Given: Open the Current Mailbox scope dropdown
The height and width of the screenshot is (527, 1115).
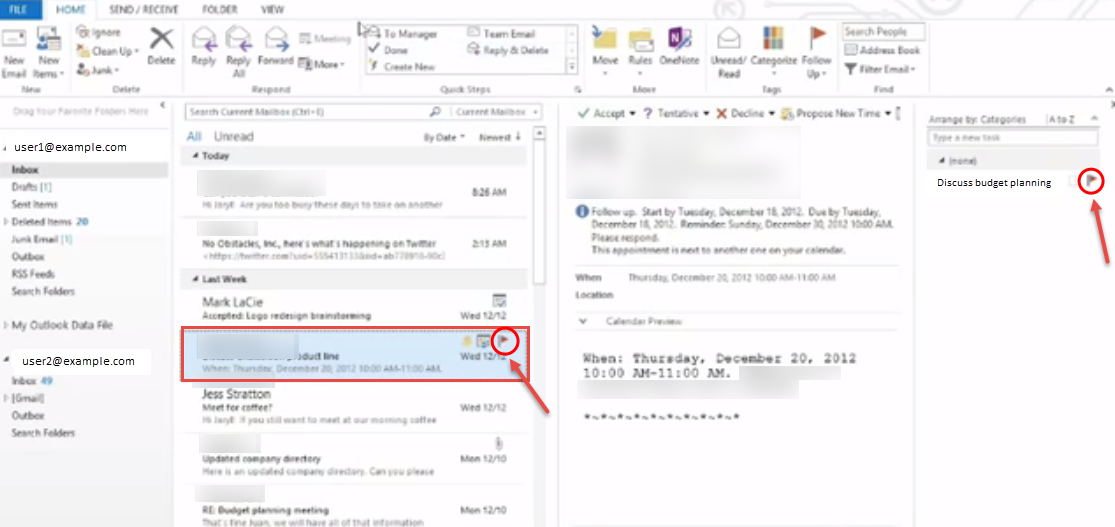Looking at the screenshot, I should click(x=496, y=112).
